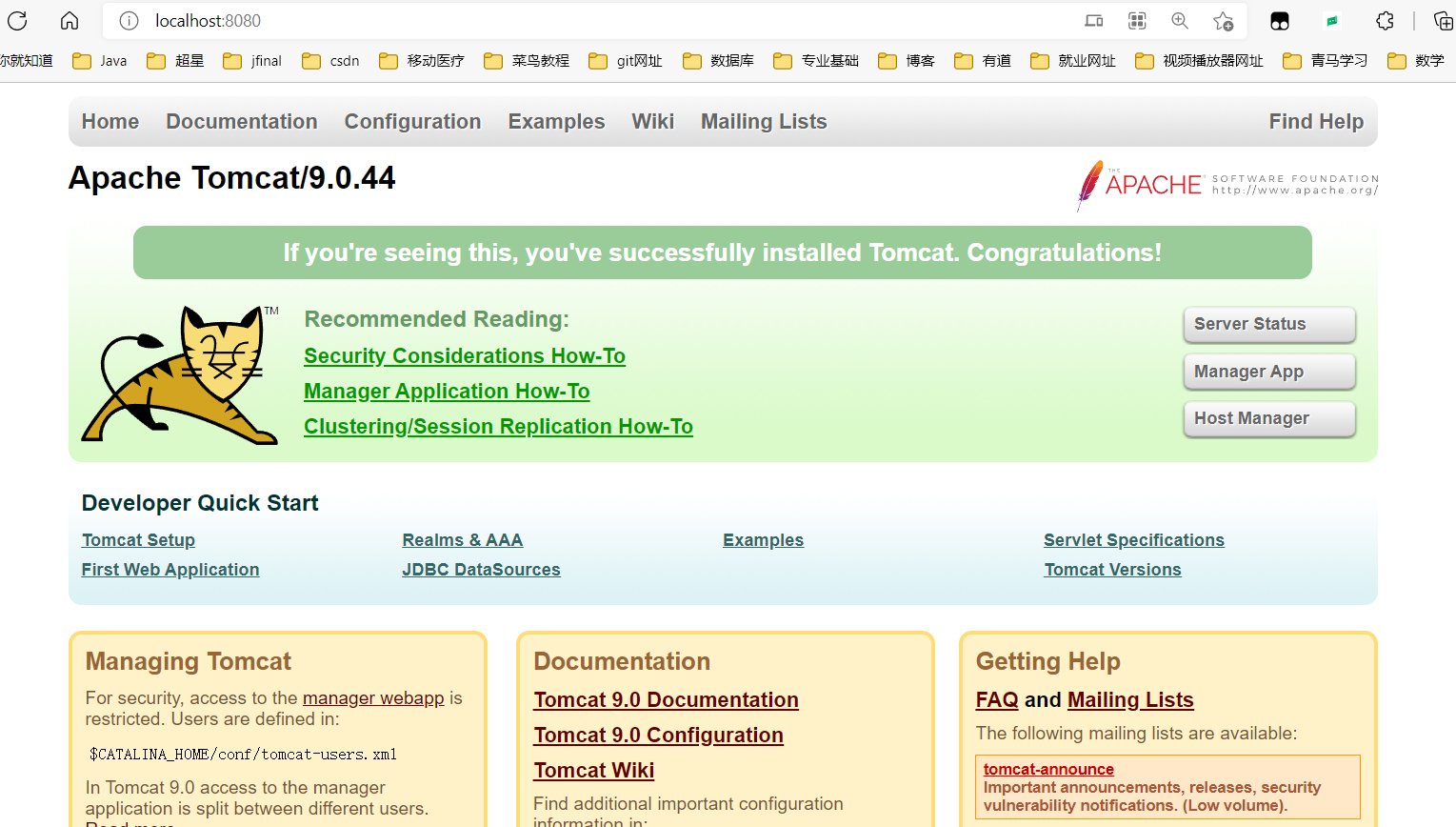Open the FAQ link in Getting Help
This screenshot has width=1456, height=827.
997,700
